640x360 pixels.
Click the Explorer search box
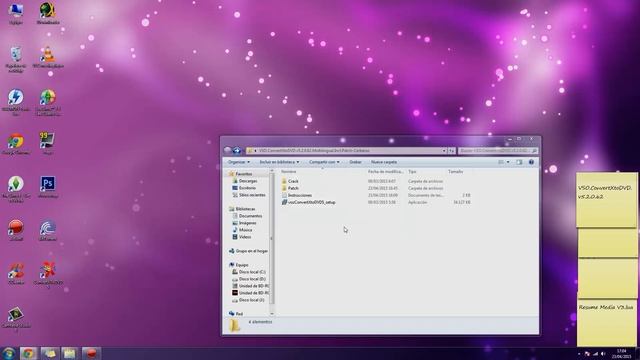[x=498, y=151]
